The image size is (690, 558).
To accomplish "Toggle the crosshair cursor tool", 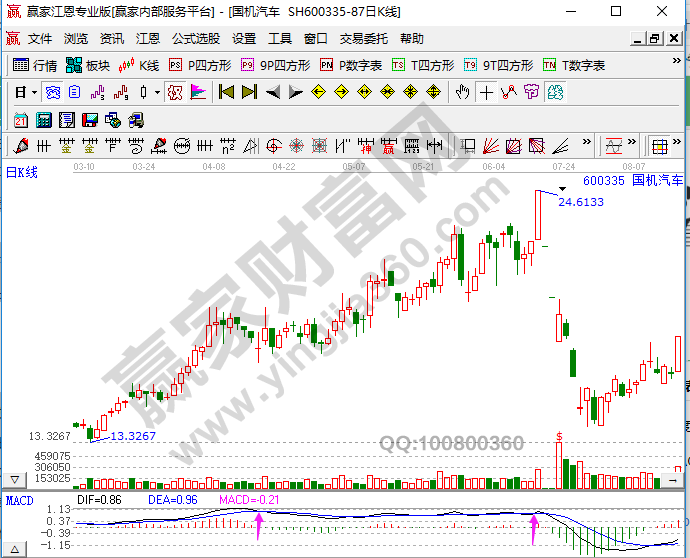I will coord(486,92).
